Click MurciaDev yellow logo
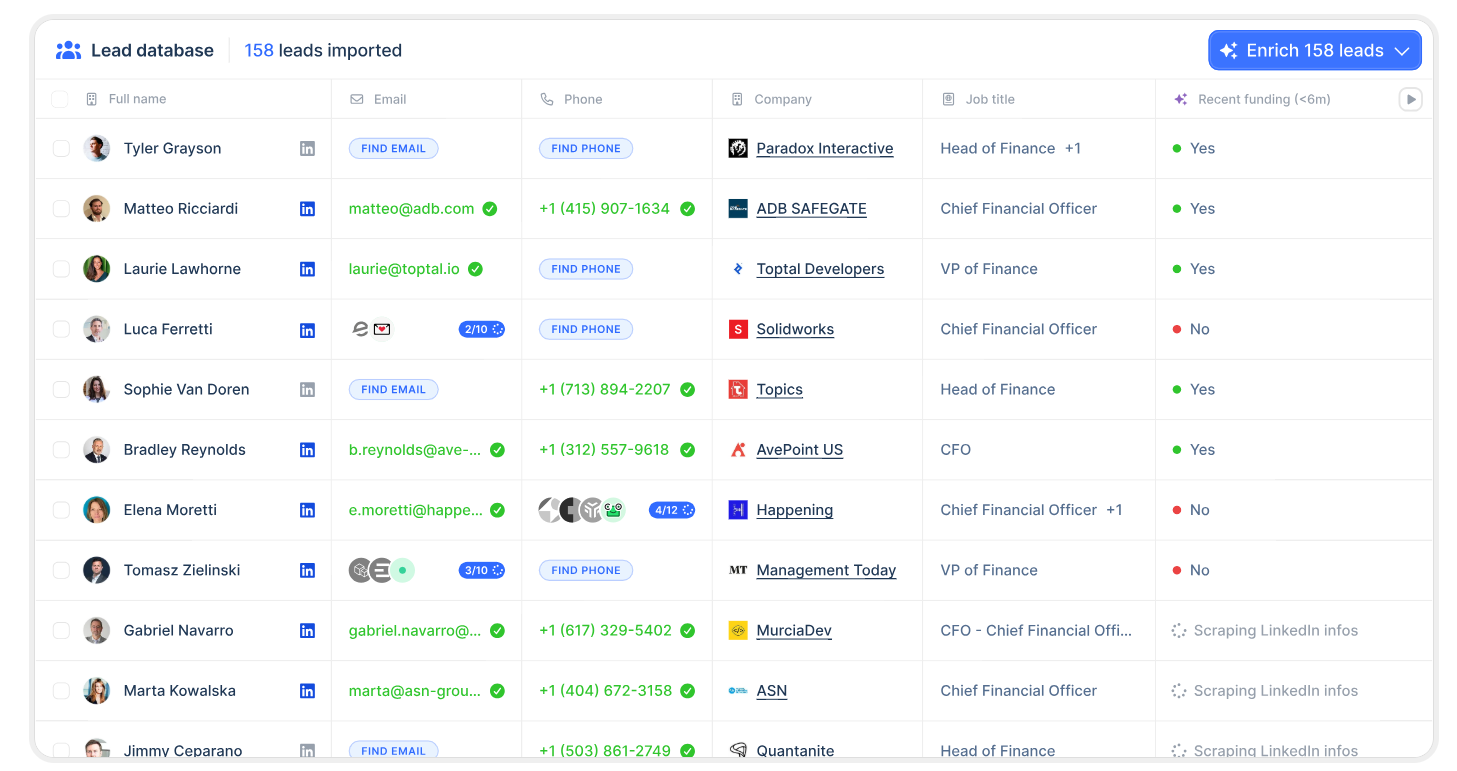The height and width of the screenshot is (771, 1457). tap(738, 631)
